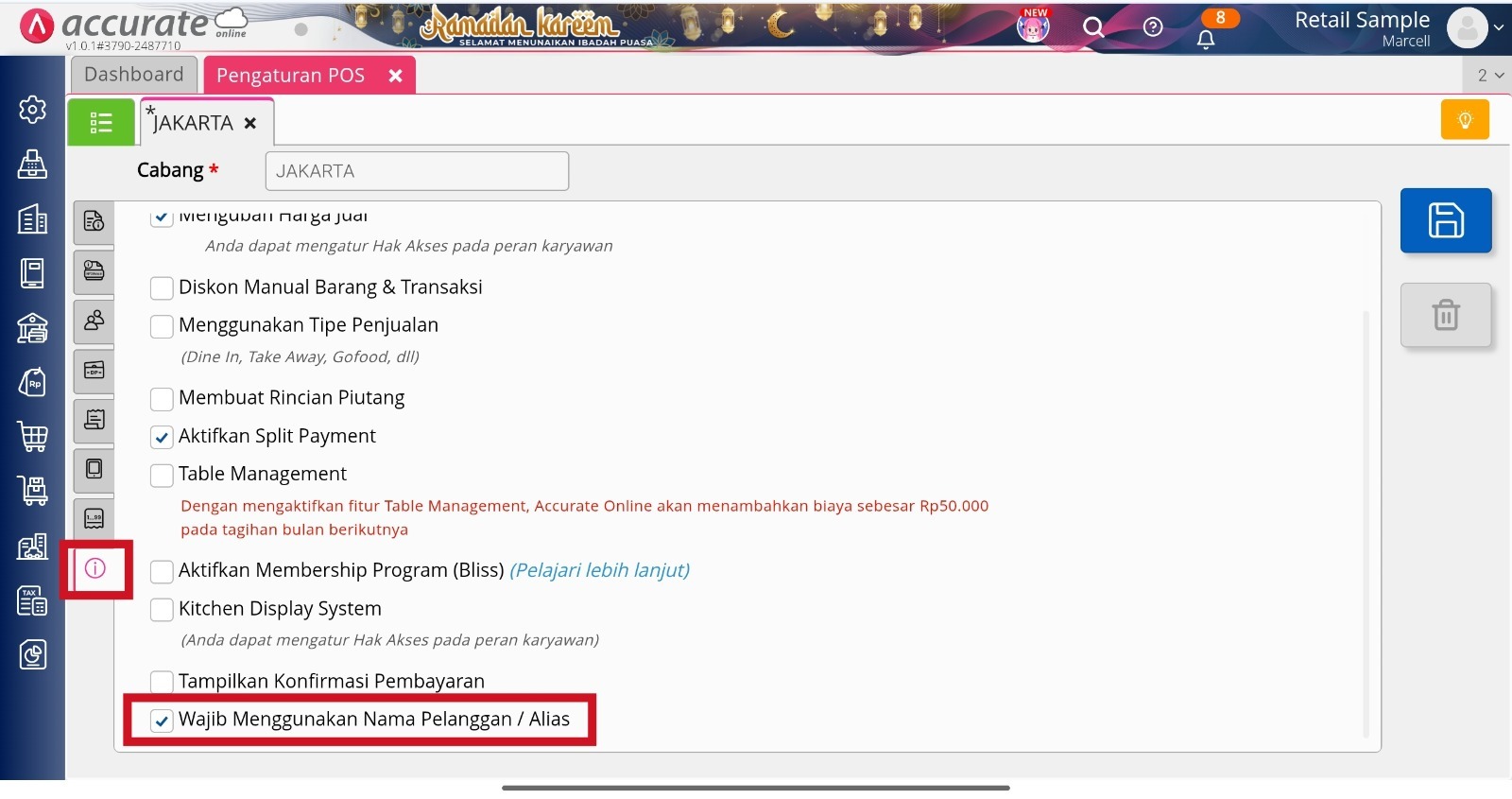The height and width of the screenshot is (799, 1512).
Task: Uncheck Aktifkan Split Payment
Action: pyautogui.click(x=162, y=437)
